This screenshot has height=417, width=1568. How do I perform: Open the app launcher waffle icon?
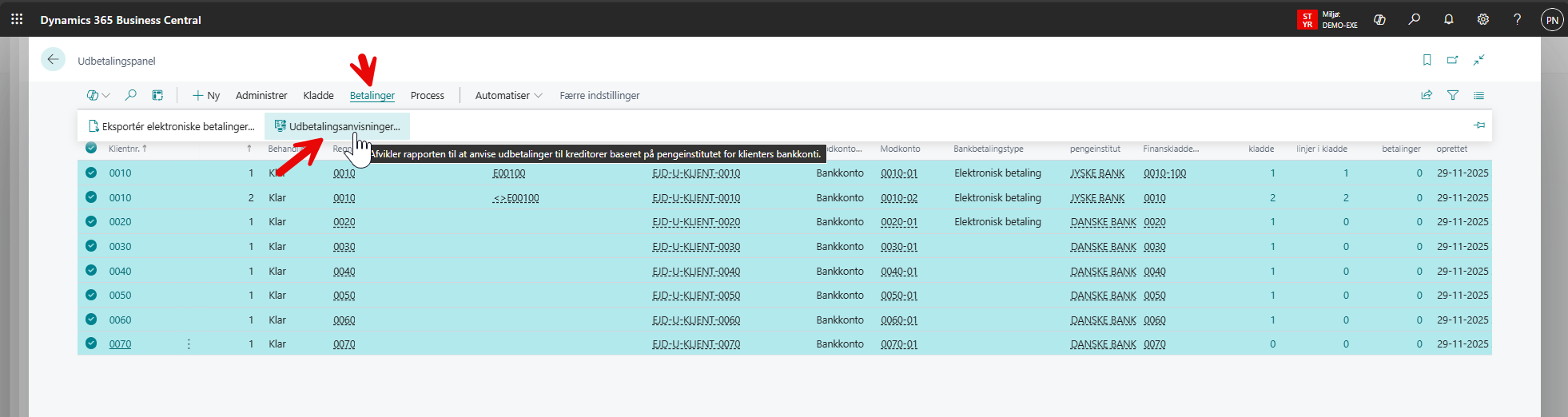[17, 19]
